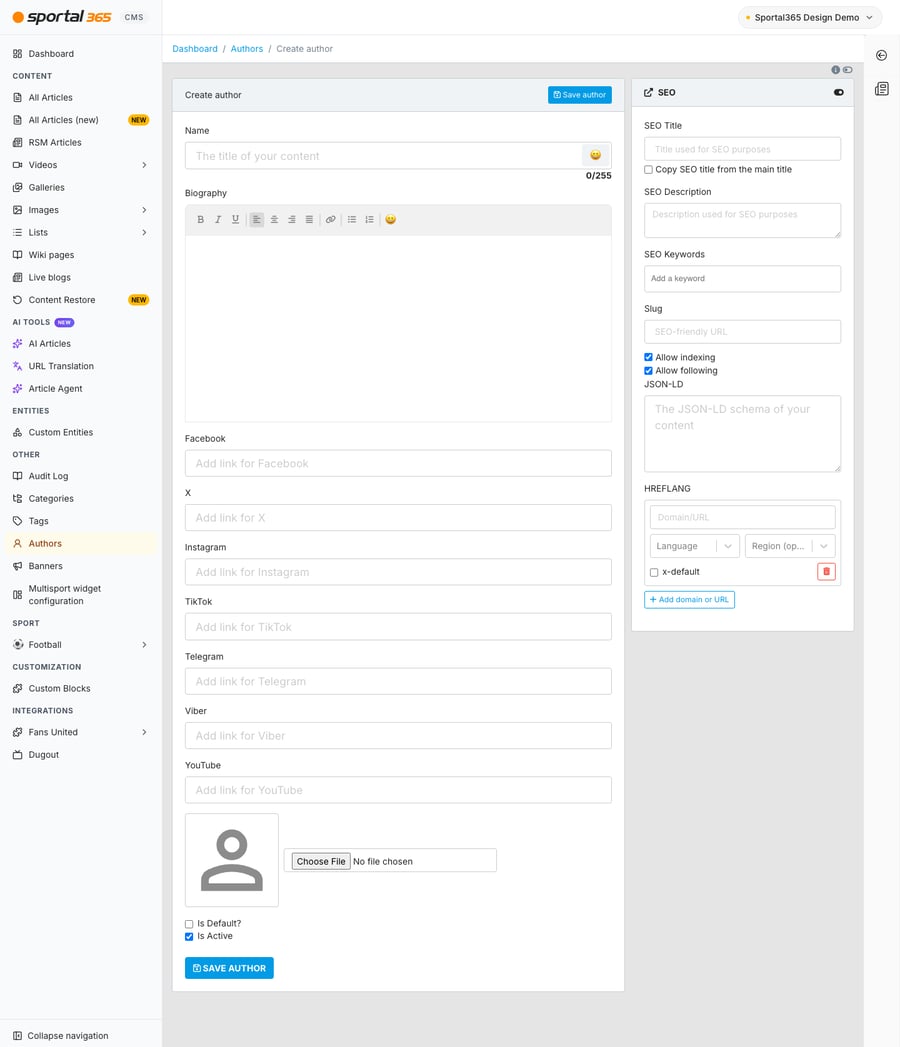Open emoji picker in Biography toolbar
This screenshot has height=1047, width=900.
tap(391, 220)
